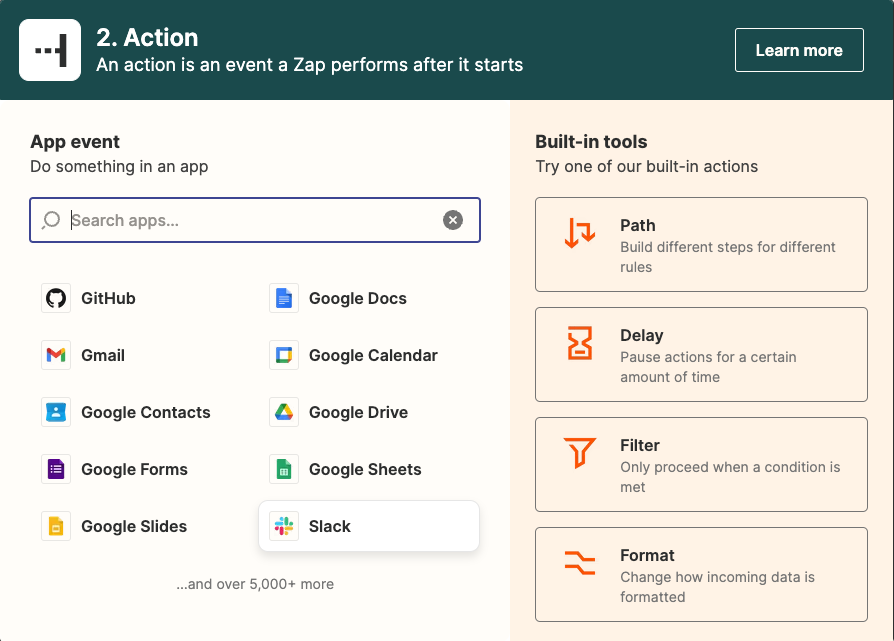This screenshot has height=641, width=894.
Task: Choose the Format built-in tool card
Action: pos(701,575)
